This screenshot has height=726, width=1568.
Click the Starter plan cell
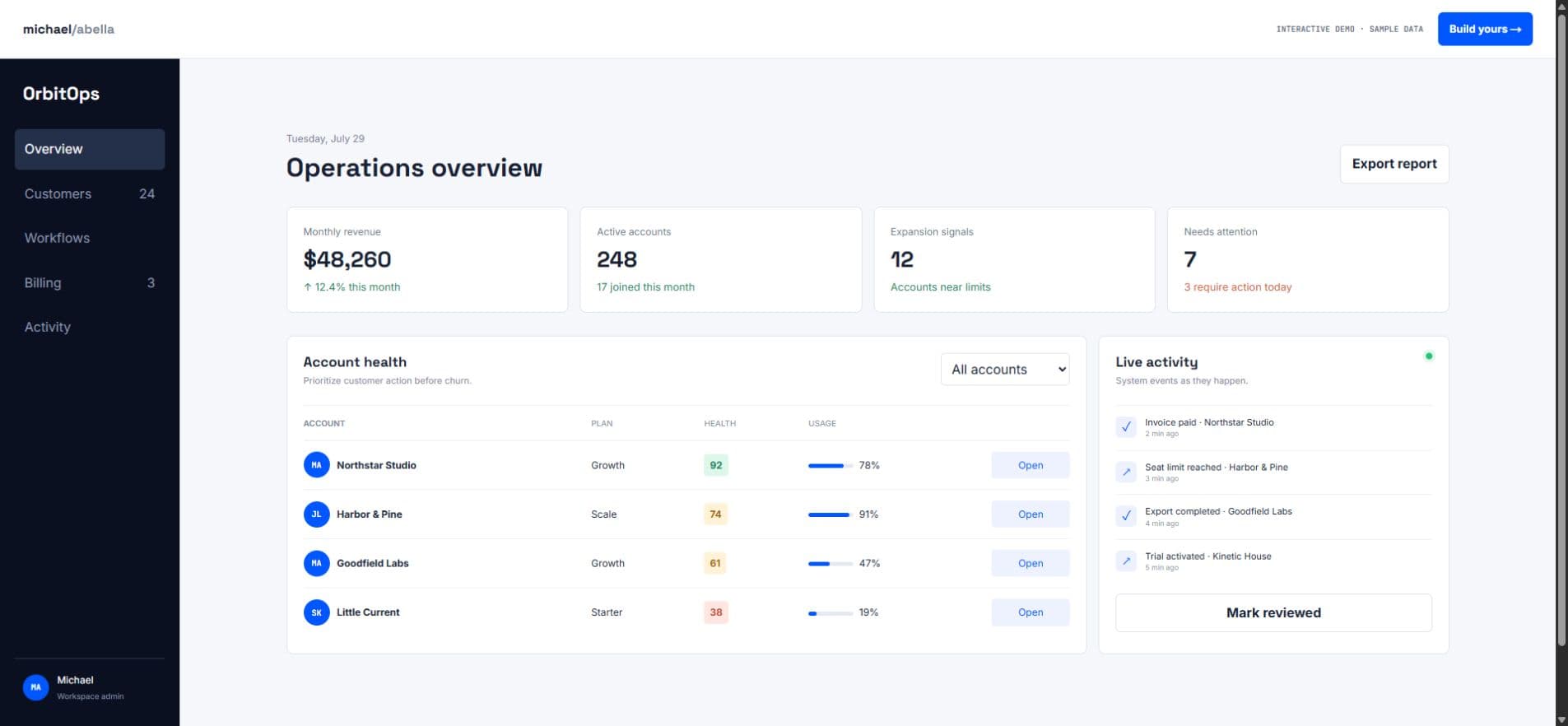607,612
